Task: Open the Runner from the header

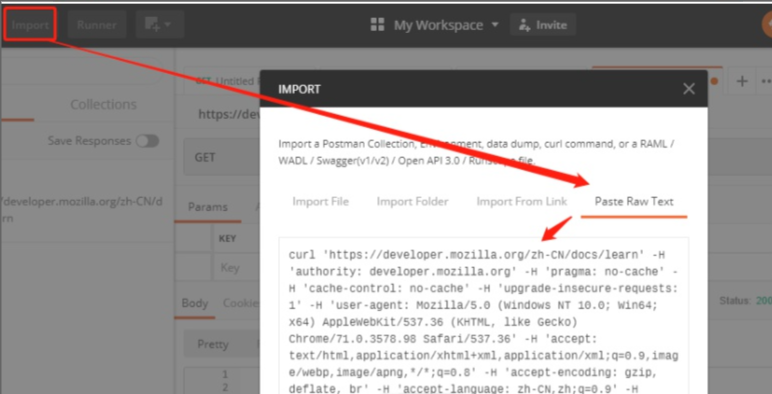Action: (x=96, y=25)
